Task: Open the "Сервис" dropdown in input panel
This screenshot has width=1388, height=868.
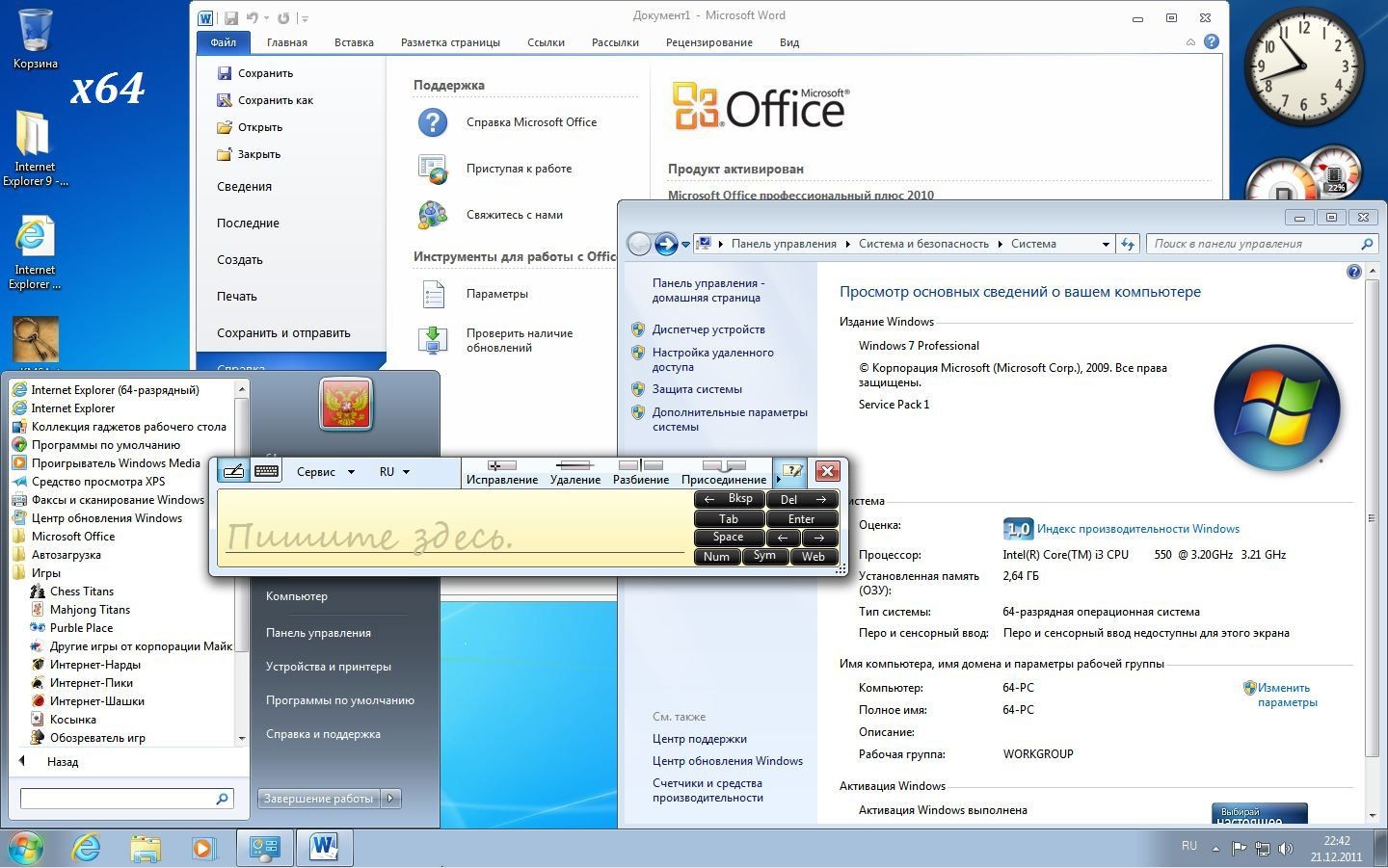Action: [325, 472]
